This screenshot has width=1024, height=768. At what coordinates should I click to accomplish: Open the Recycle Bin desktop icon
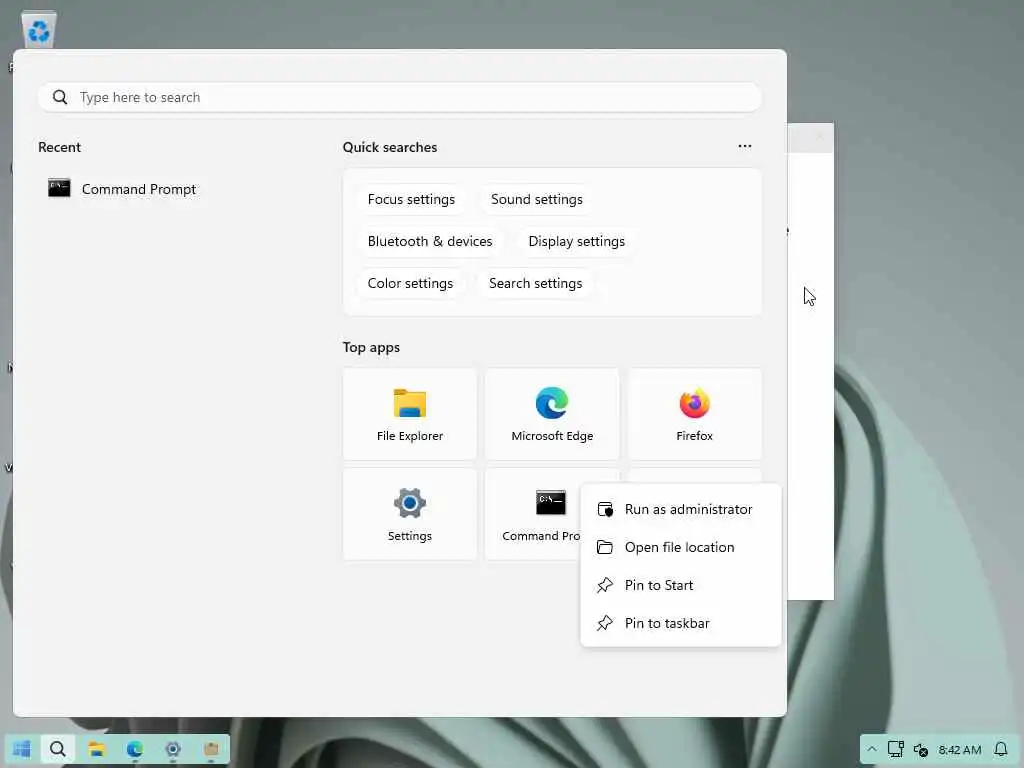(x=39, y=30)
